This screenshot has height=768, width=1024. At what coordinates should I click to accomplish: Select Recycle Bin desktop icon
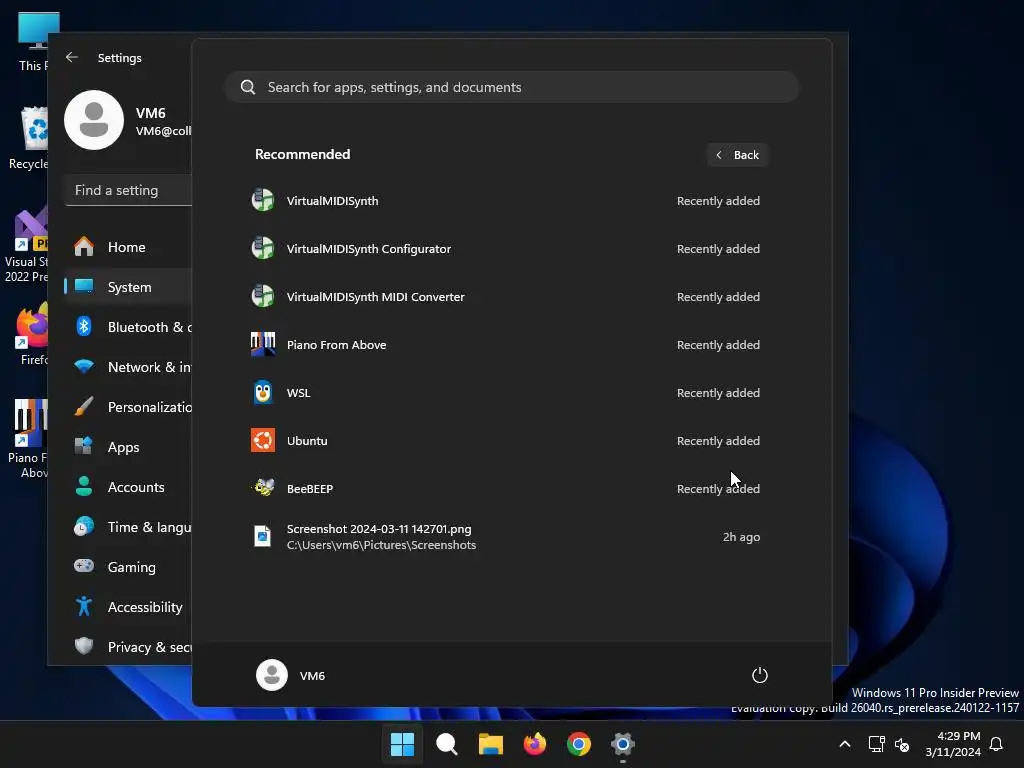click(29, 138)
